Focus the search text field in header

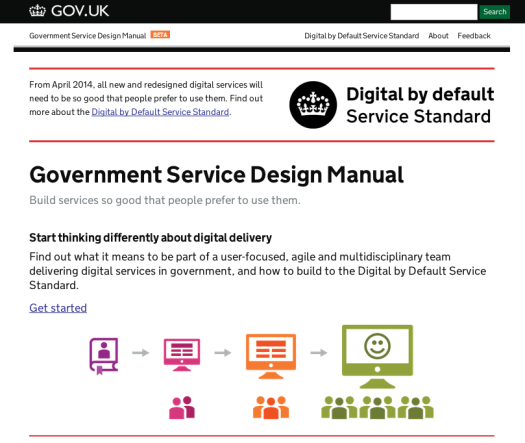434,12
